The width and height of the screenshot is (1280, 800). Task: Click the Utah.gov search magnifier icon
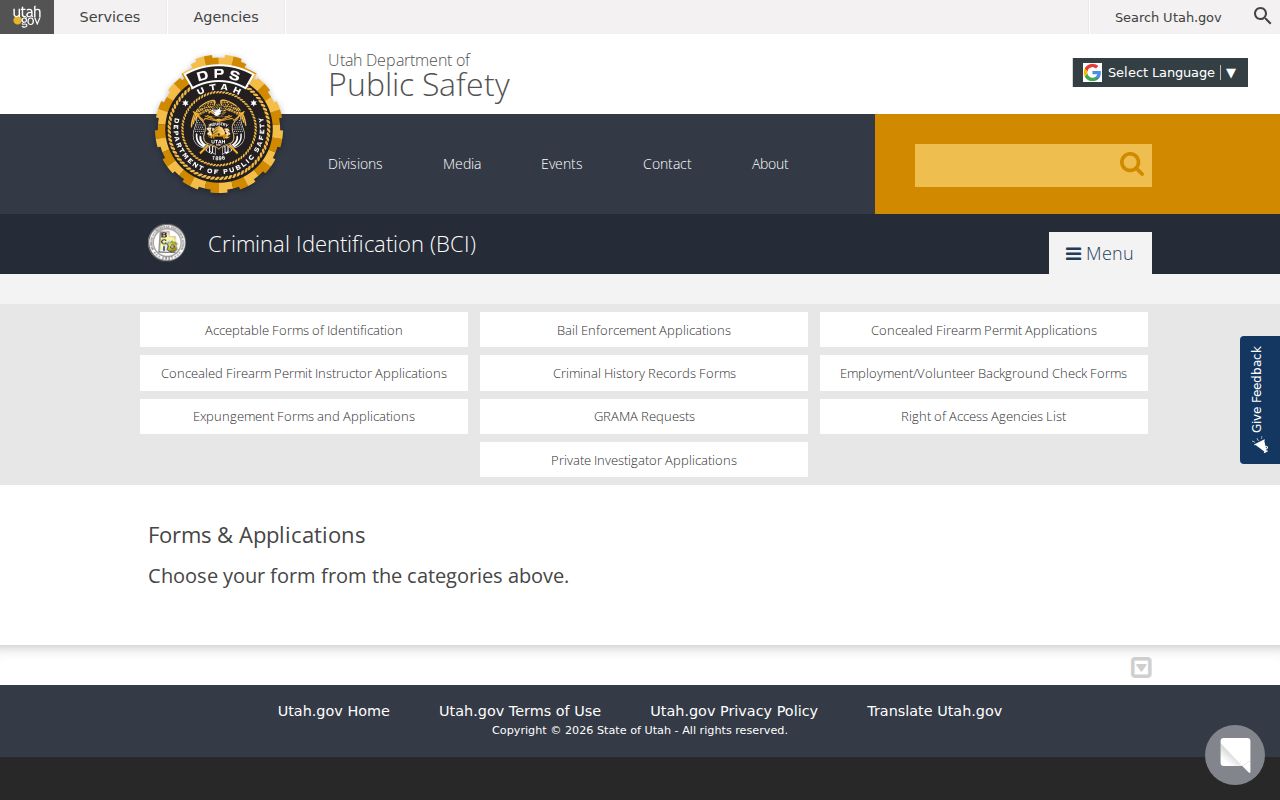click(x=1262, y=16)
